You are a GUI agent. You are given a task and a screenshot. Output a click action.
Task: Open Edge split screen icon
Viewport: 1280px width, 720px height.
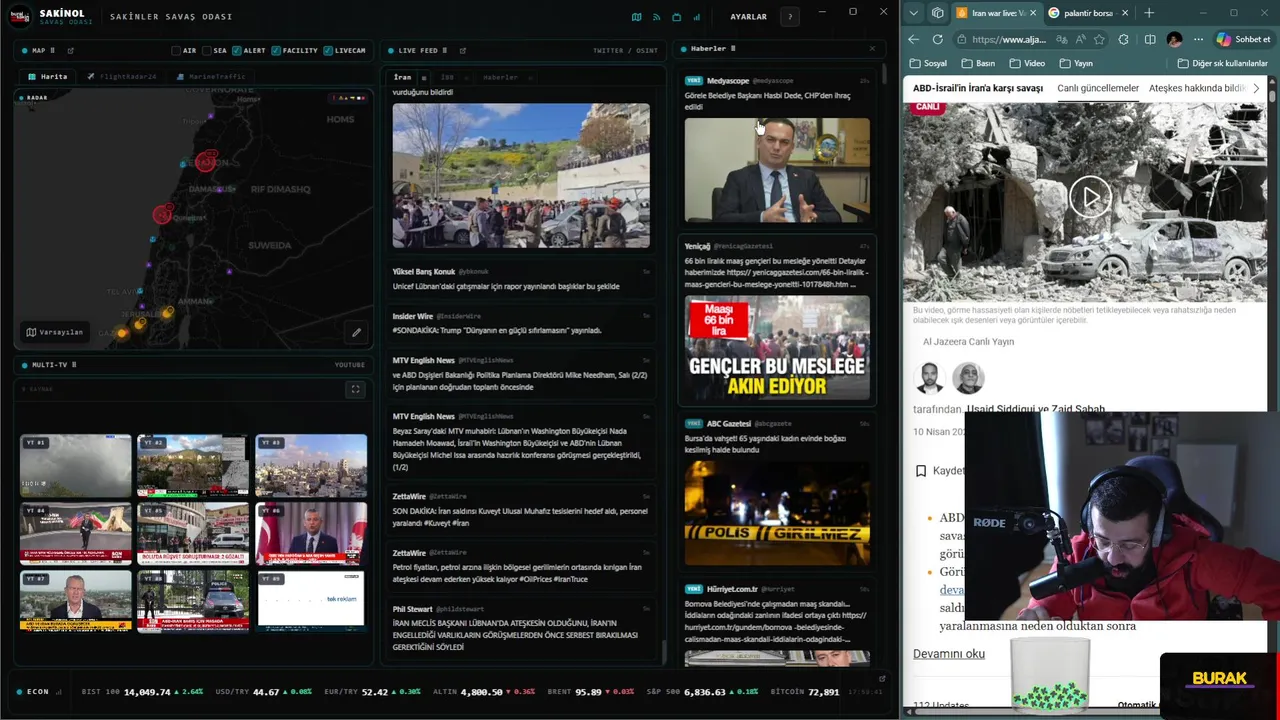[x=1149, y=39]
